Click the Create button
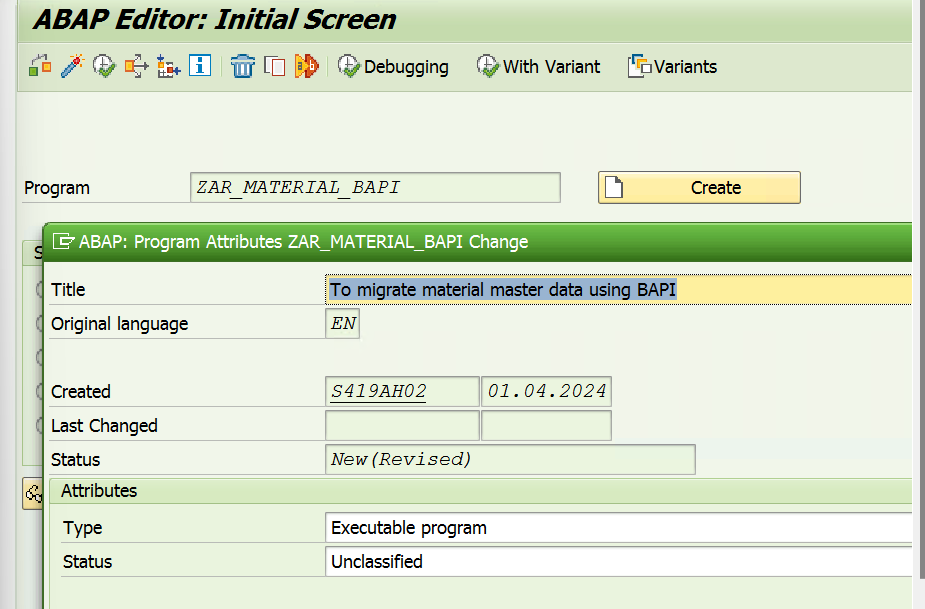This screenshot has width=925, height=609. (x=699, y=188)
